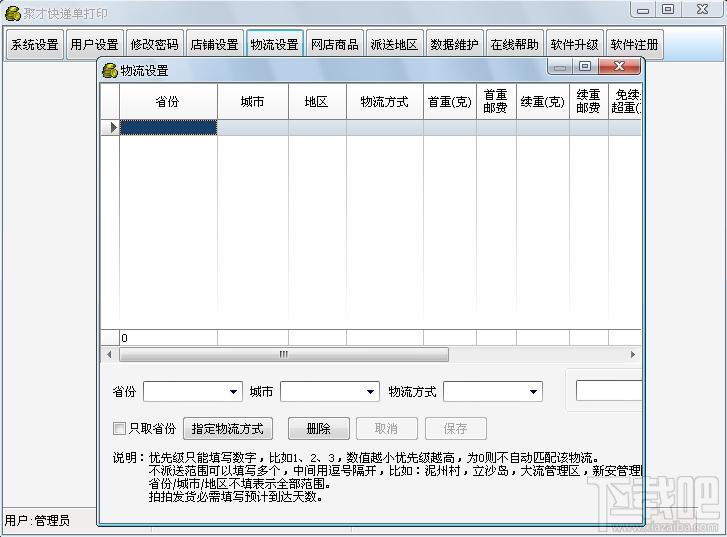Image resolution: width=727 pixels, height=537 pixels.
Task: Click the text field right of 物流方式 dropdown
Action: [609, 390]
